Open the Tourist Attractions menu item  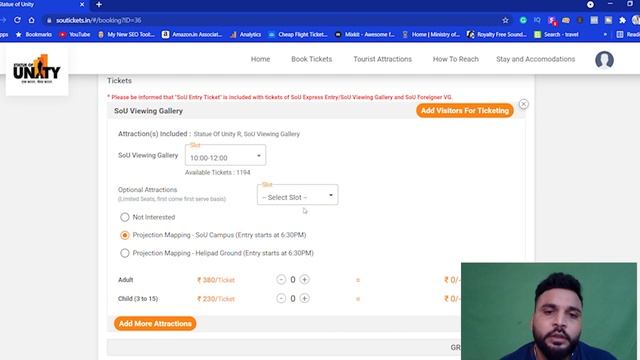pyautogui.click(x=382, y=59)
